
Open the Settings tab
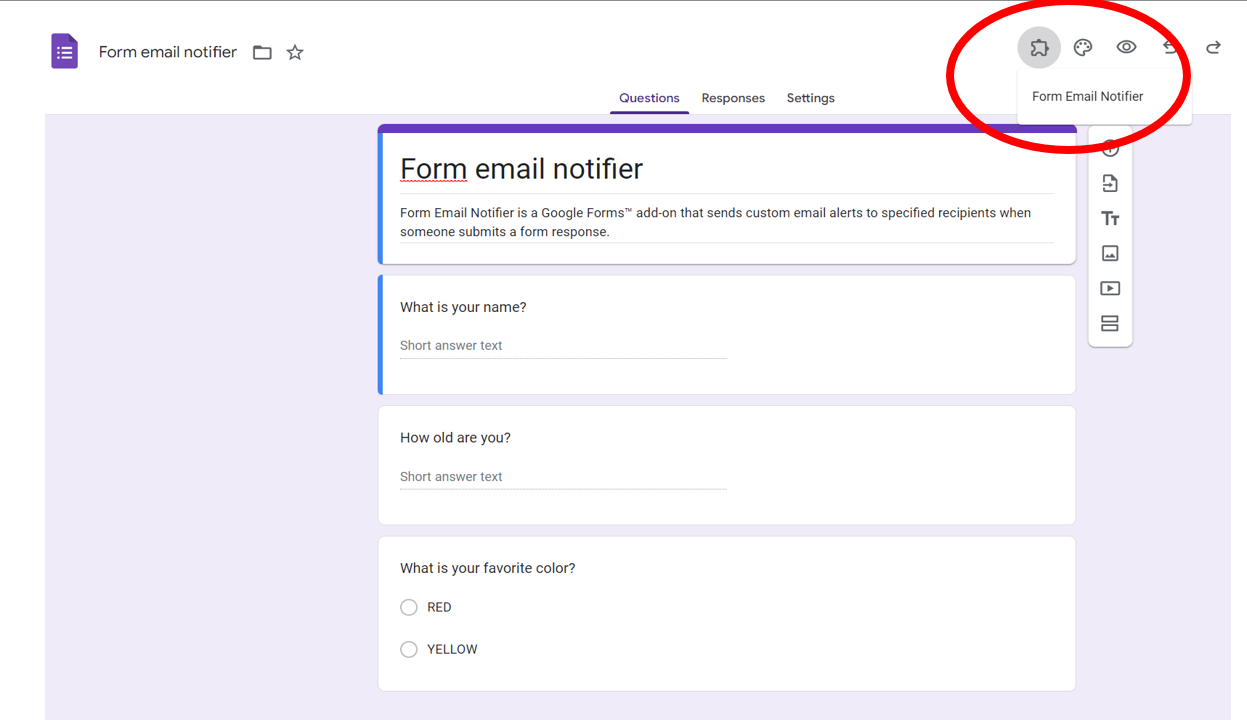click(811, 98)
